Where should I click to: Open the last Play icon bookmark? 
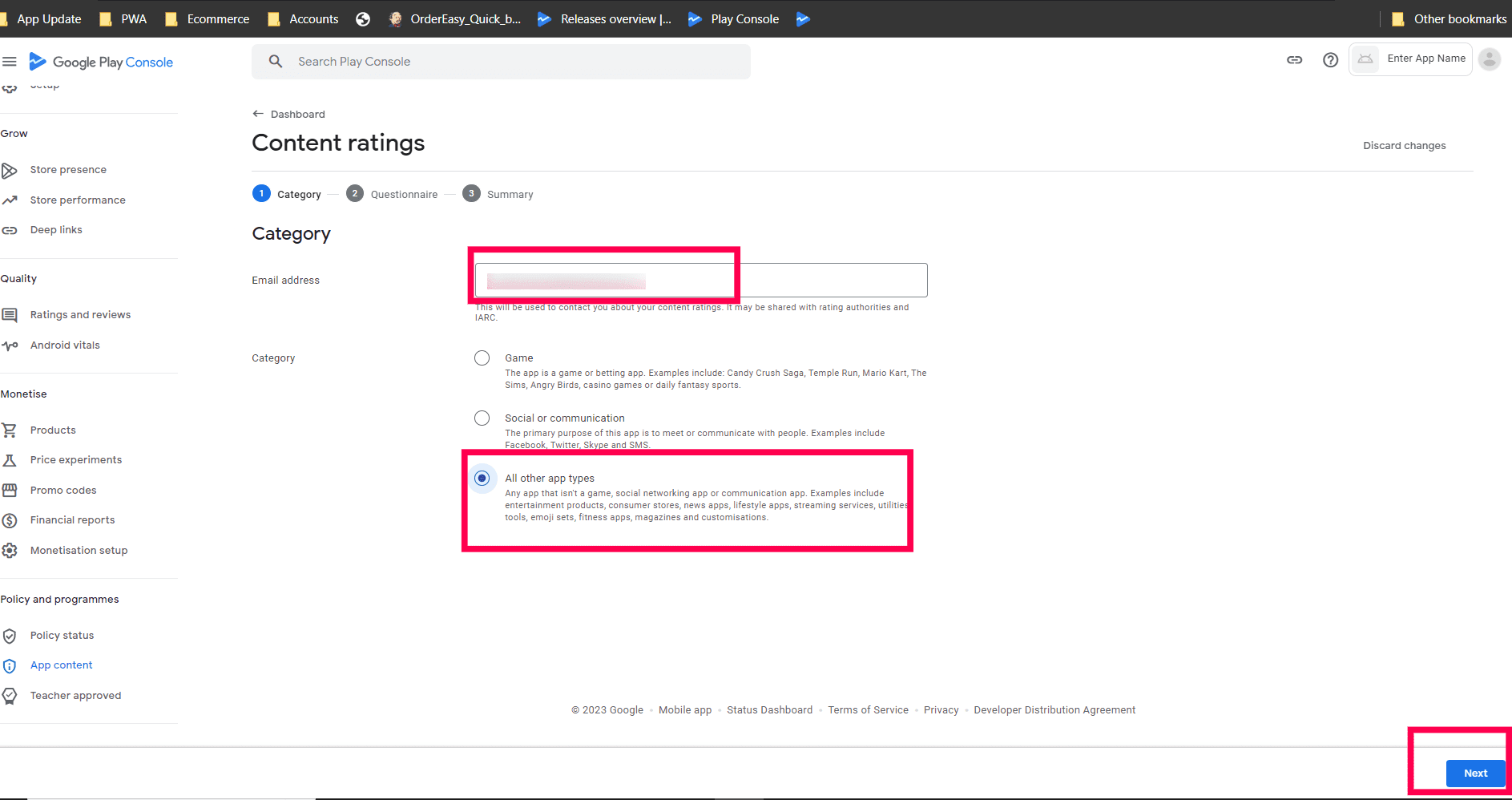[803, 19]
